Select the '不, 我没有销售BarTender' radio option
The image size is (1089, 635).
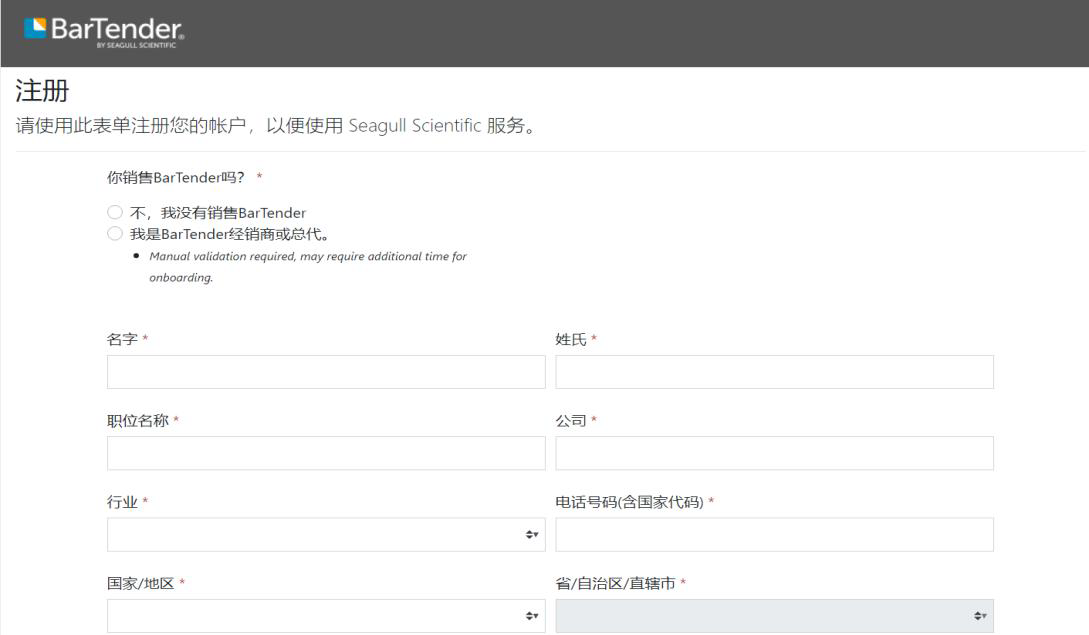click(x=115, y=212)
